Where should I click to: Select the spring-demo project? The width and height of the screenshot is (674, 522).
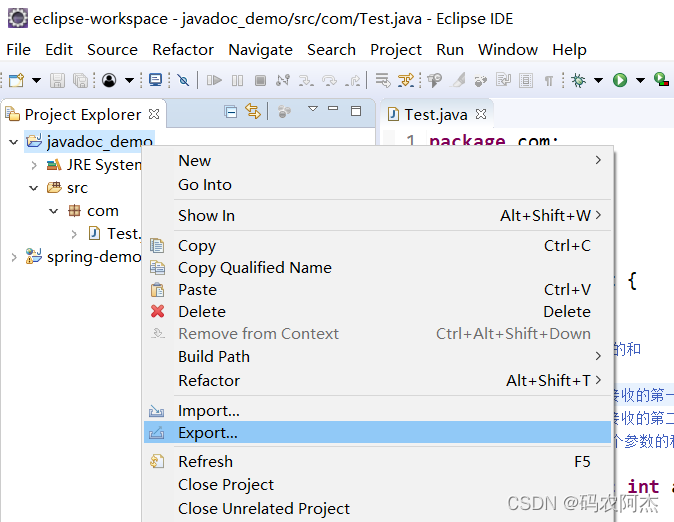pyautogui.click(x=94, y=257)
